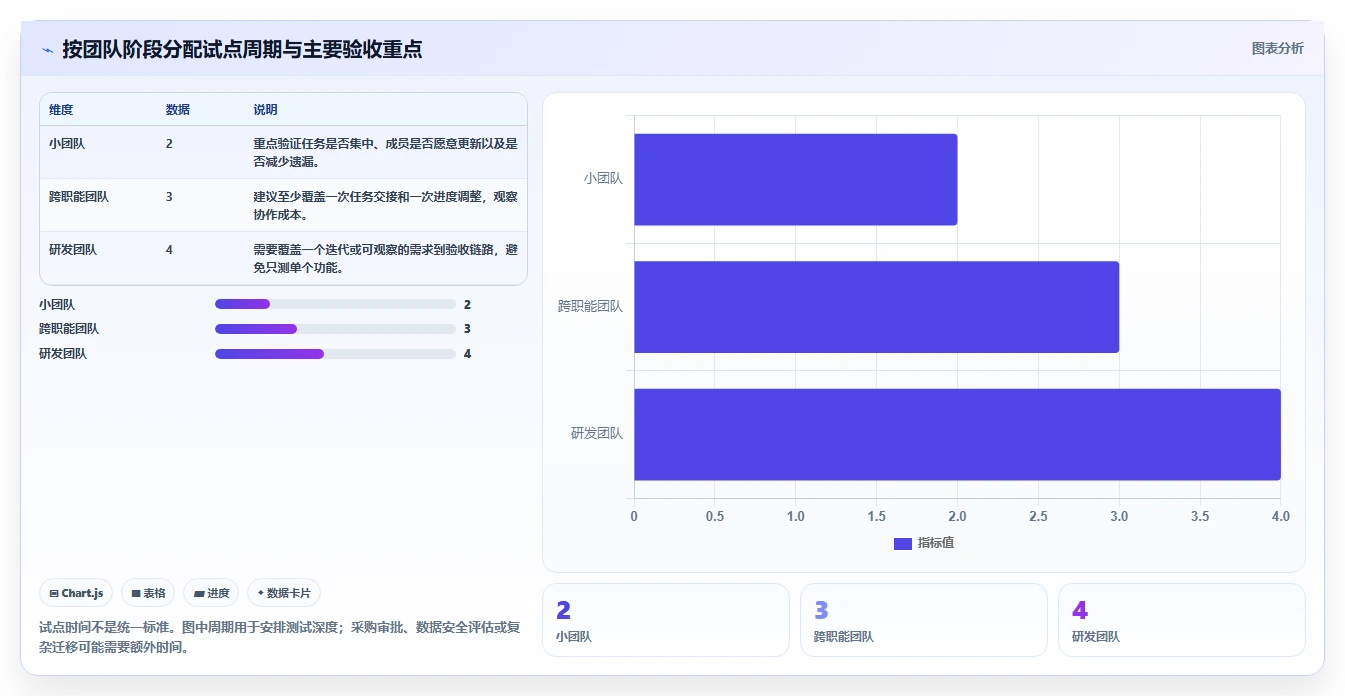The height and width of the screenshot is (696, 1345).
Task: Click the chart icon beside the main title
Action: pyautogui.click(x=47, y=50)
